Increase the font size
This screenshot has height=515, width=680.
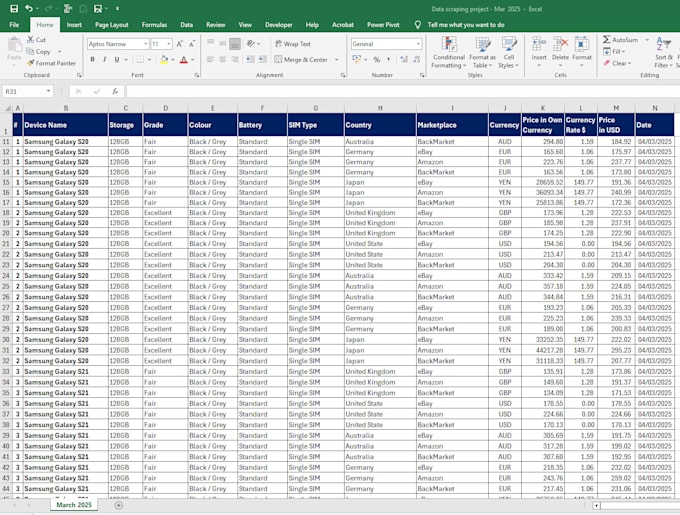click(x=180, y=44)
